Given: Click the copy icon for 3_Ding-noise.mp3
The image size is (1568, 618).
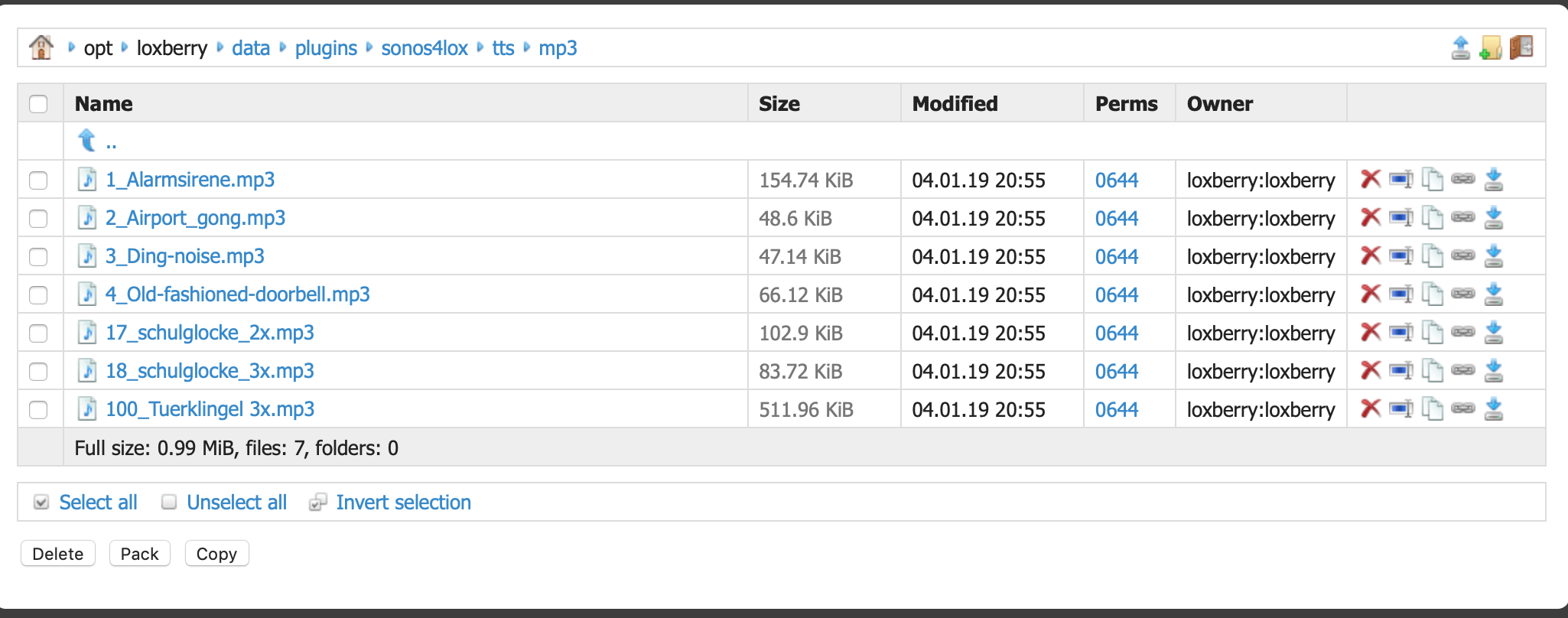Looking at the screenshot, I should click(1432, 256).
